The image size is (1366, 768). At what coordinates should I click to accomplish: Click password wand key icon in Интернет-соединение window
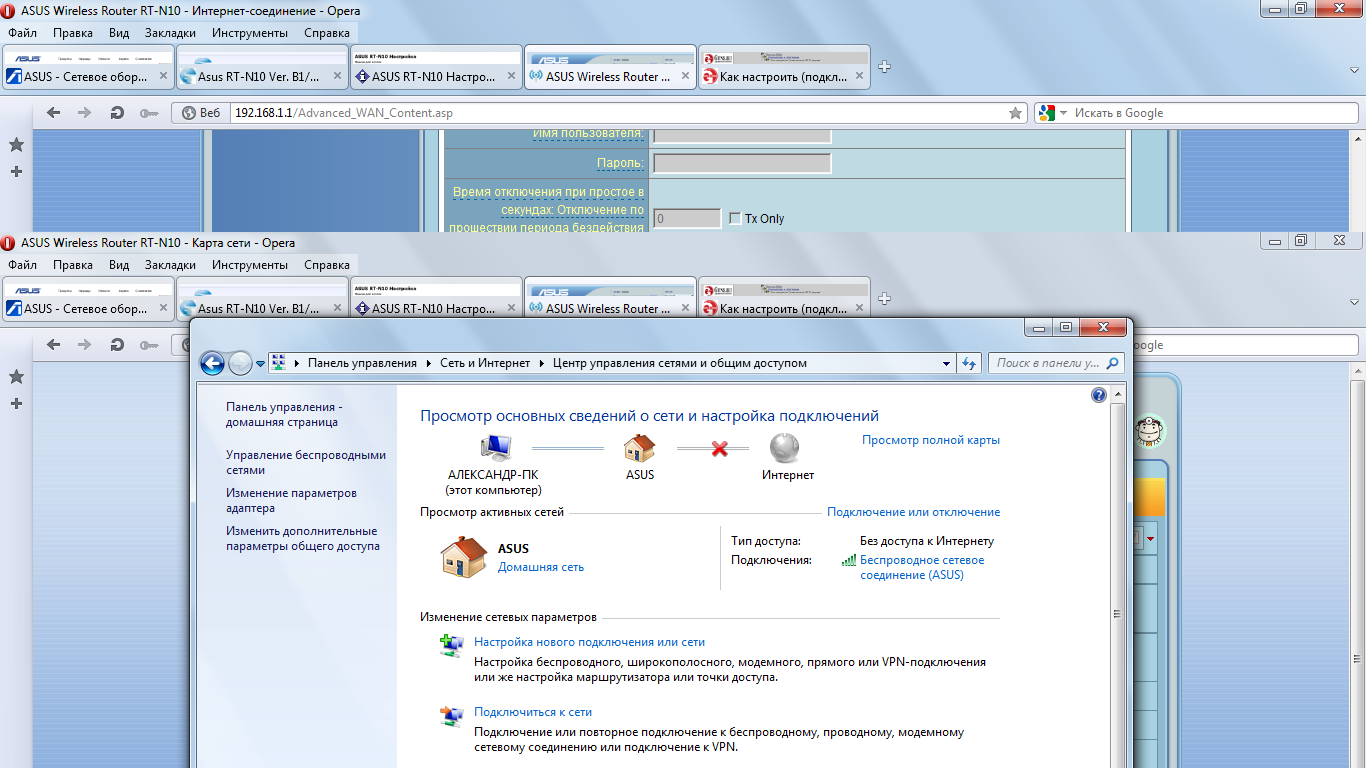click(x=149, y=113)
